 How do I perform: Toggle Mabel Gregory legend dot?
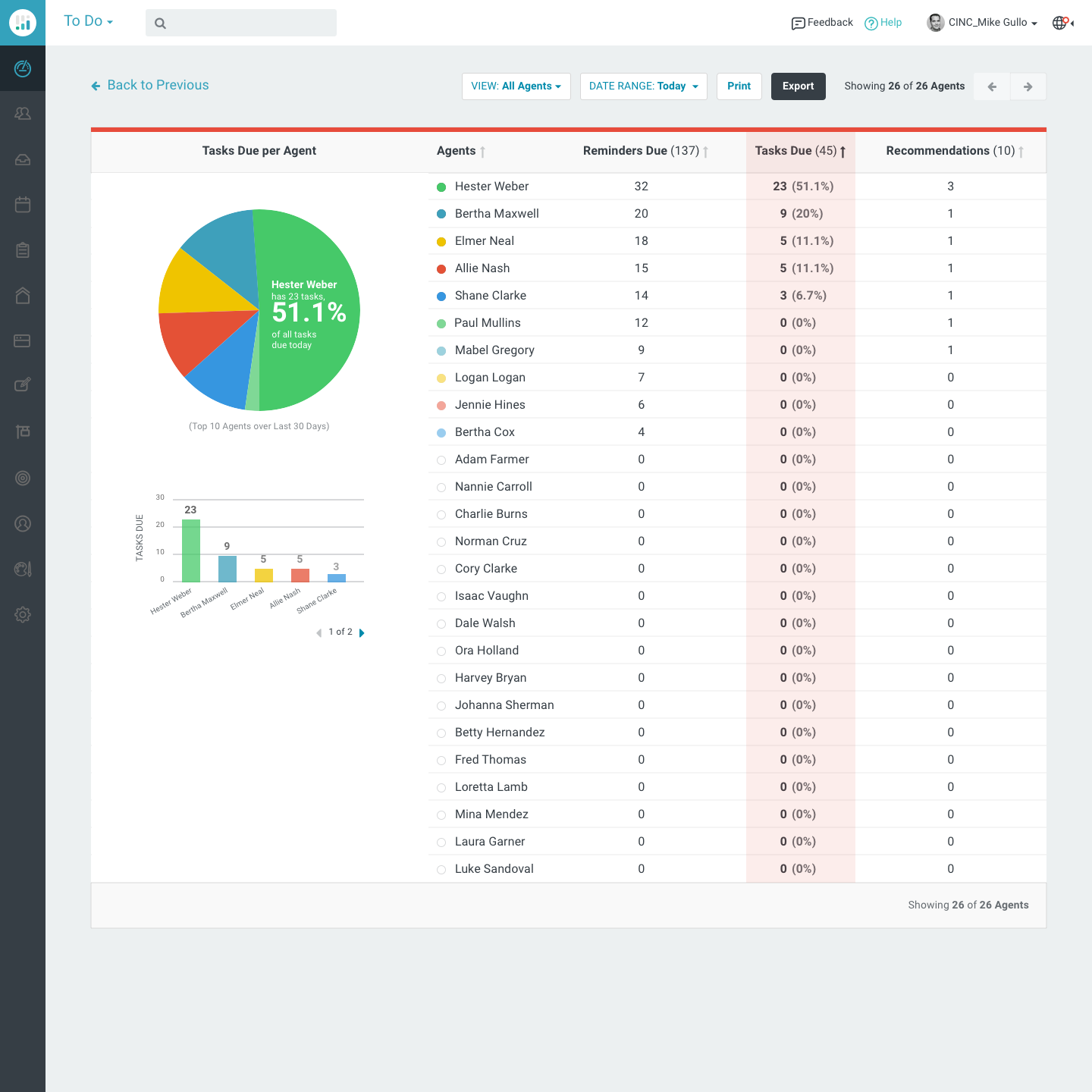click(441, 351)
